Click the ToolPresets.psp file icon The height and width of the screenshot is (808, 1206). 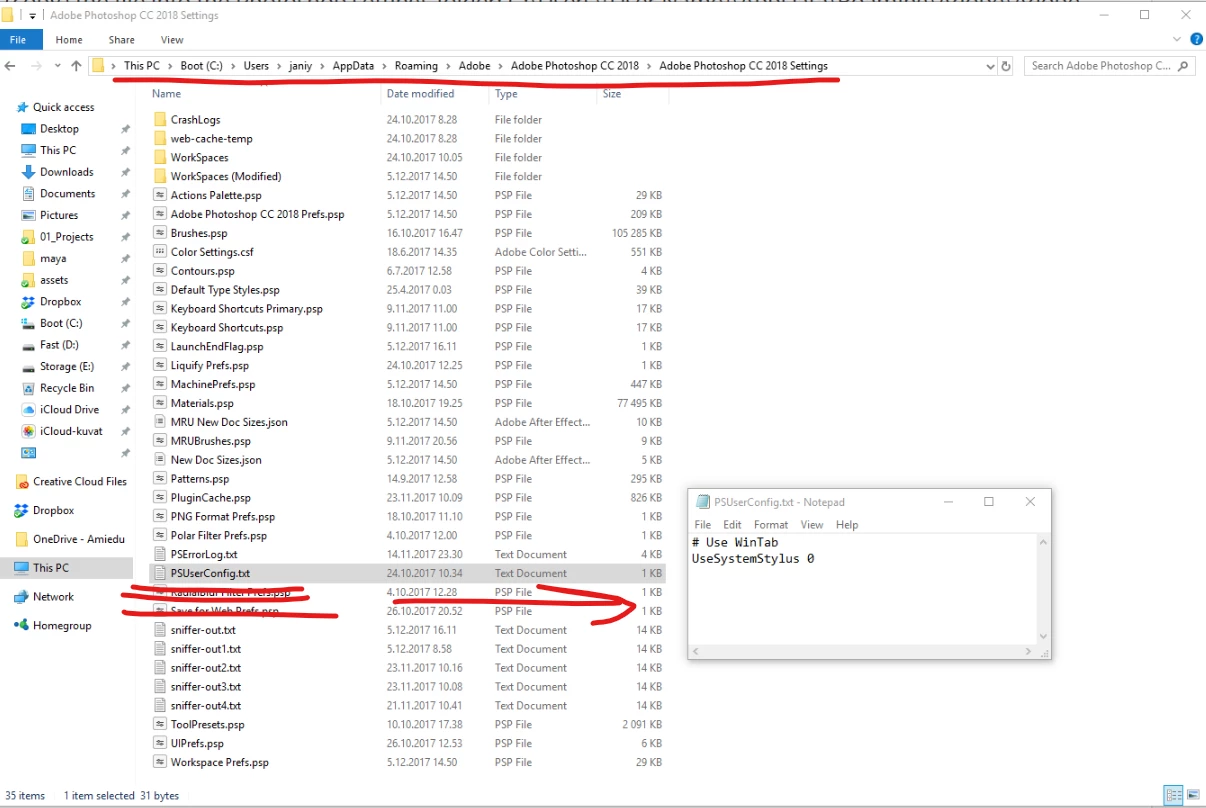[160, 724]
